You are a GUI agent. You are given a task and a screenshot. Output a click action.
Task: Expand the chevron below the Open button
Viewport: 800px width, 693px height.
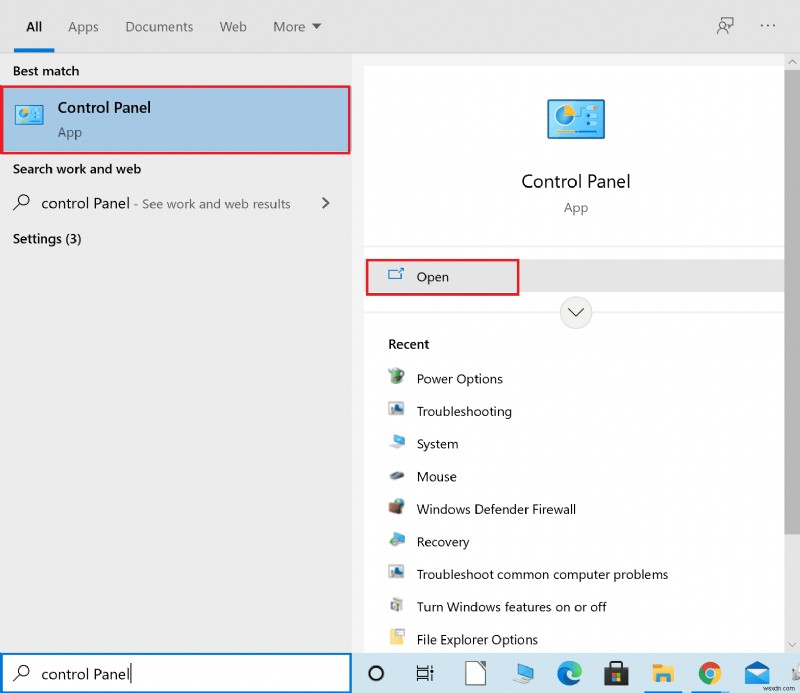(x=575, y=312)
